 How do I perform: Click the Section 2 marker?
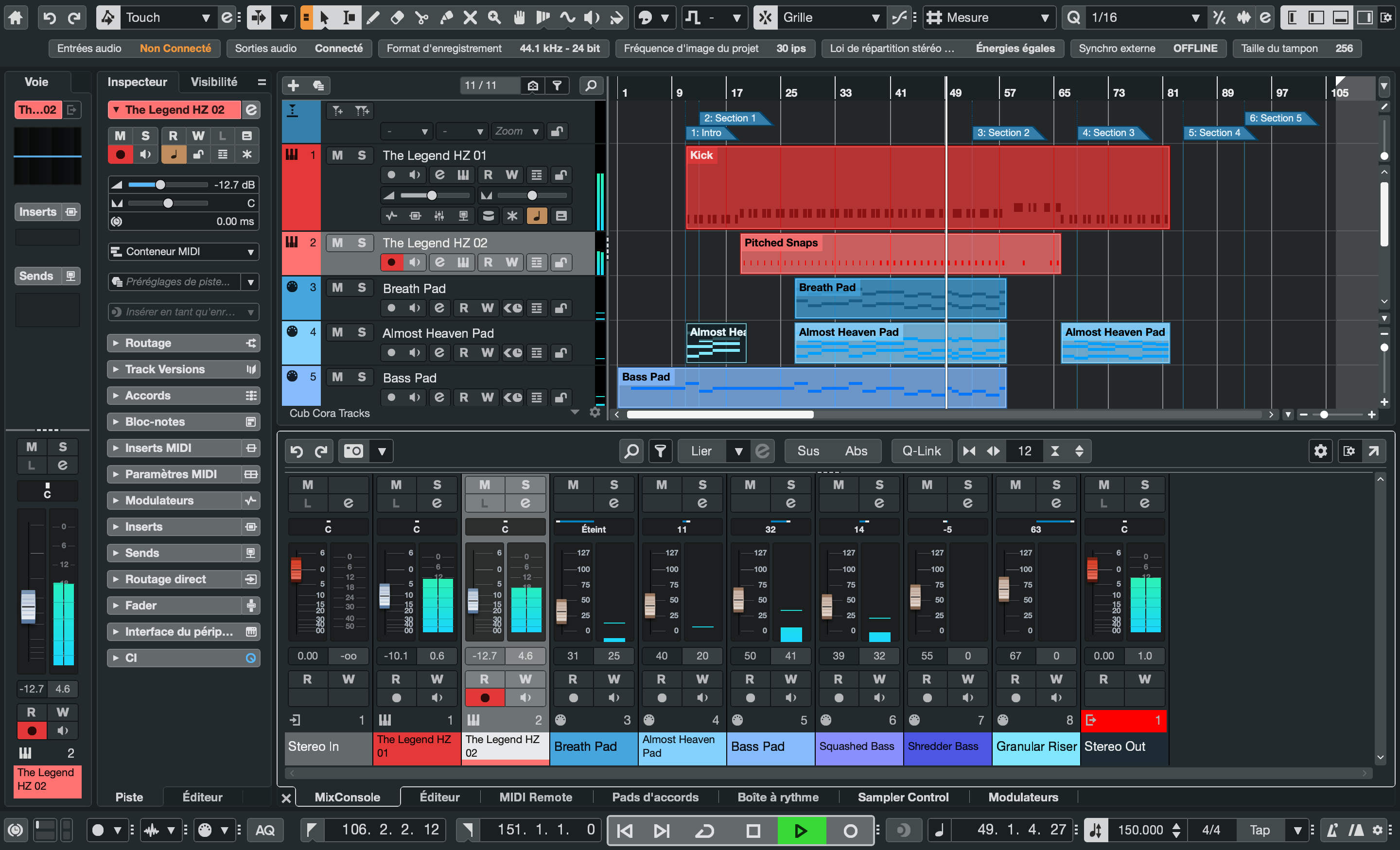tap(1008, 132)
